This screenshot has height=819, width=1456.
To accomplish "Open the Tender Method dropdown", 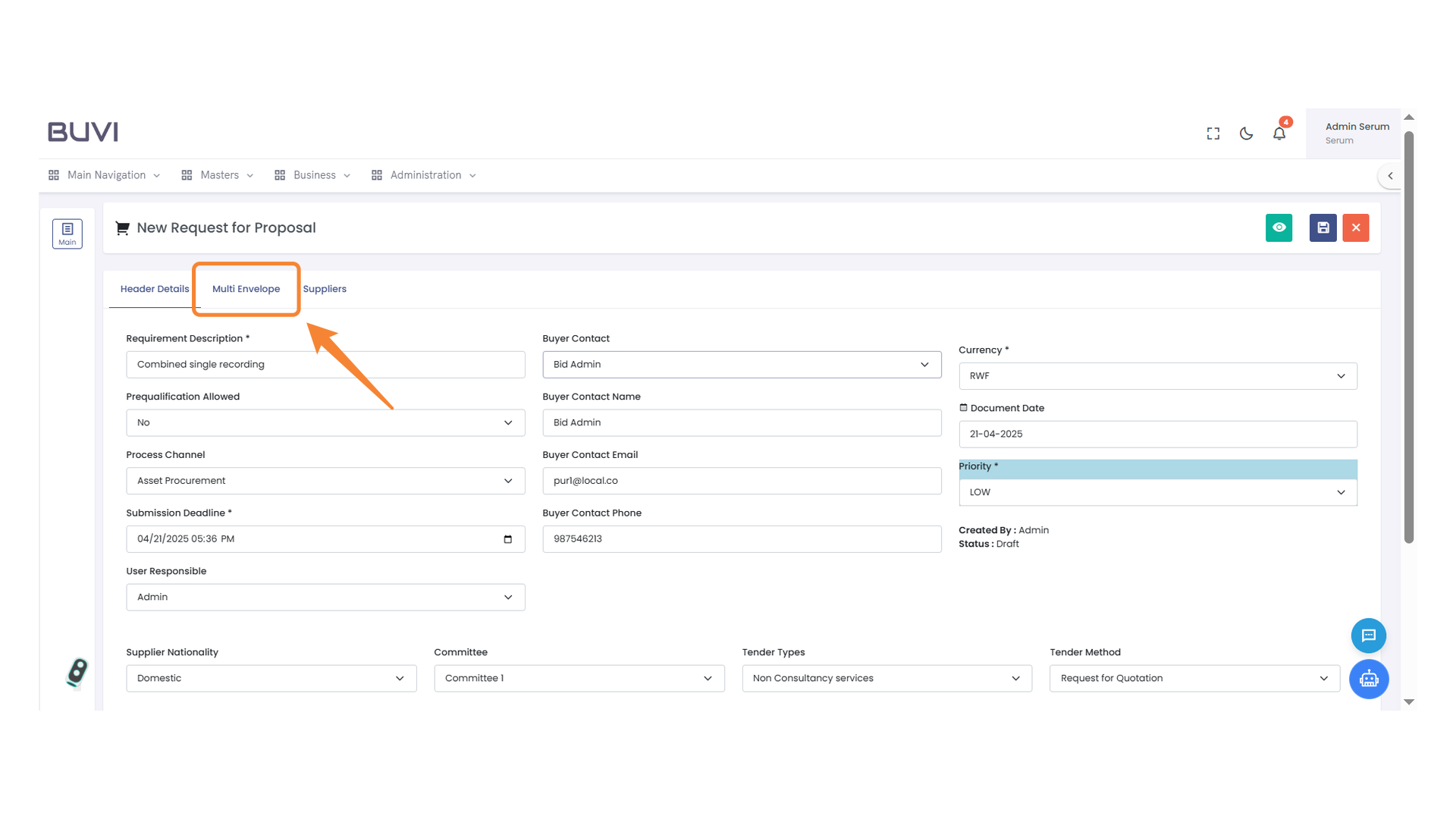I will click(x=1194, y=678).
